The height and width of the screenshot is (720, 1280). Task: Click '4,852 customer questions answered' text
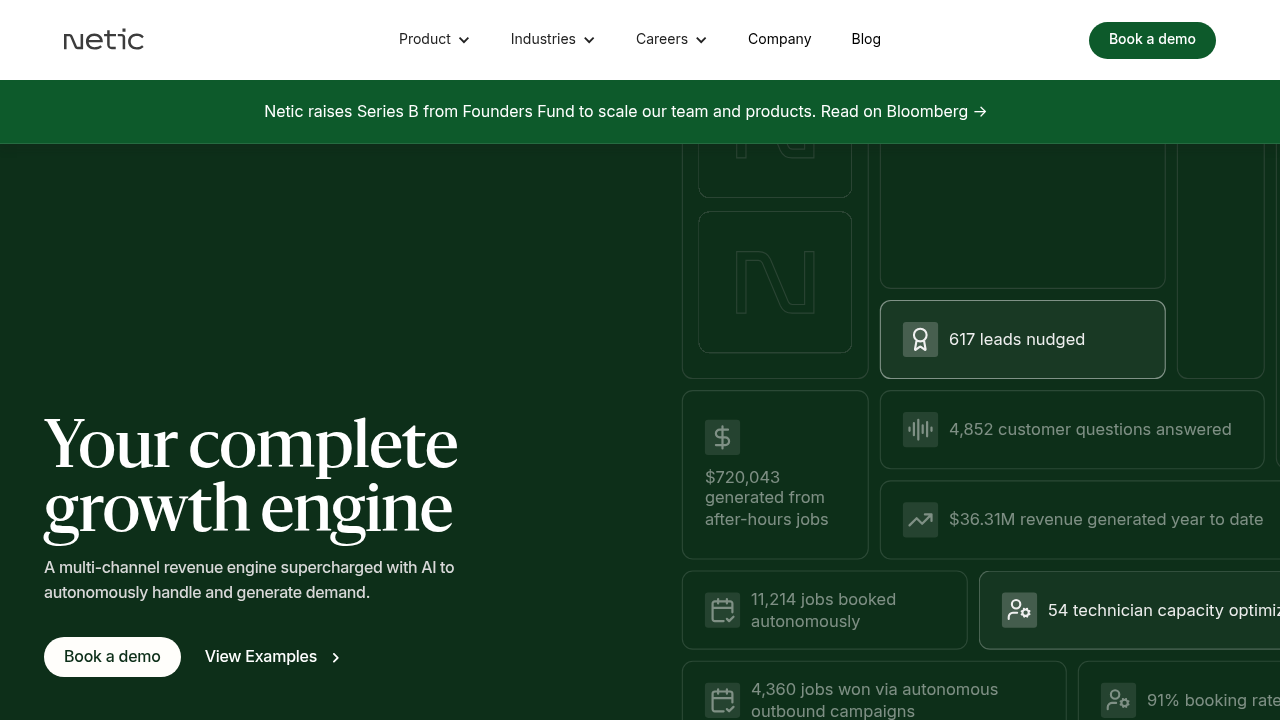coord(1090,429)
